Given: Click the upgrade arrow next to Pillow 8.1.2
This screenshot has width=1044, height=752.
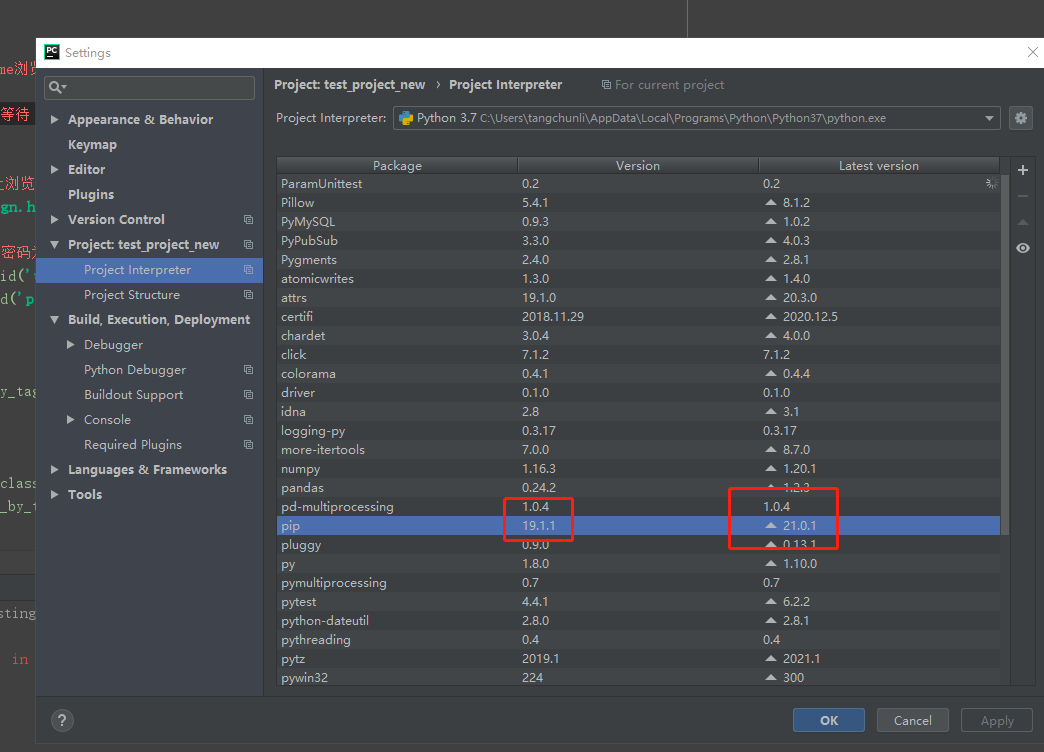Looking at the screenshot, I should [x=771, y=202].
